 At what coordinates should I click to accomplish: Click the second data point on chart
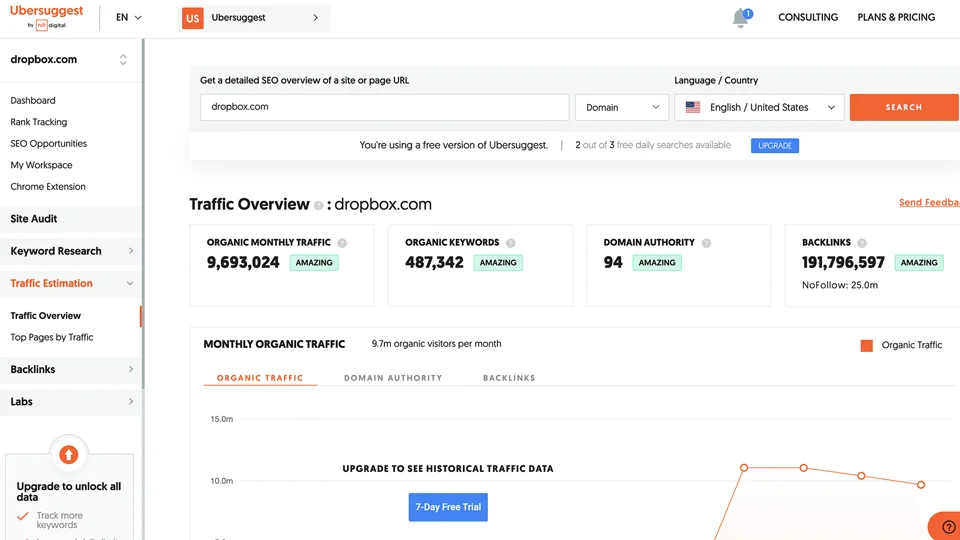click(x=803, y=468)
